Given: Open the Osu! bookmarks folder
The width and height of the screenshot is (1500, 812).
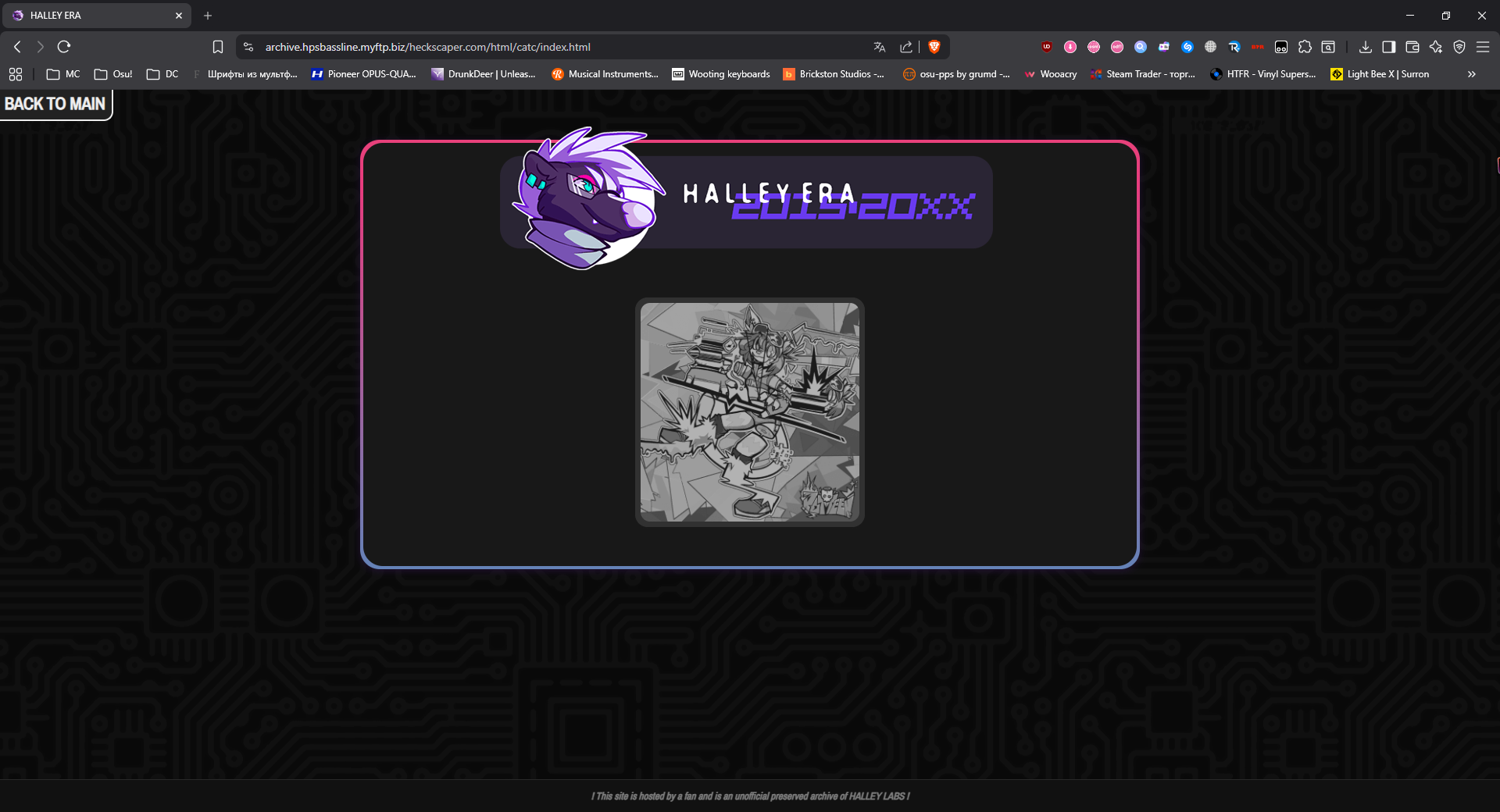Looking at the screenshot, I should point(113,74).
